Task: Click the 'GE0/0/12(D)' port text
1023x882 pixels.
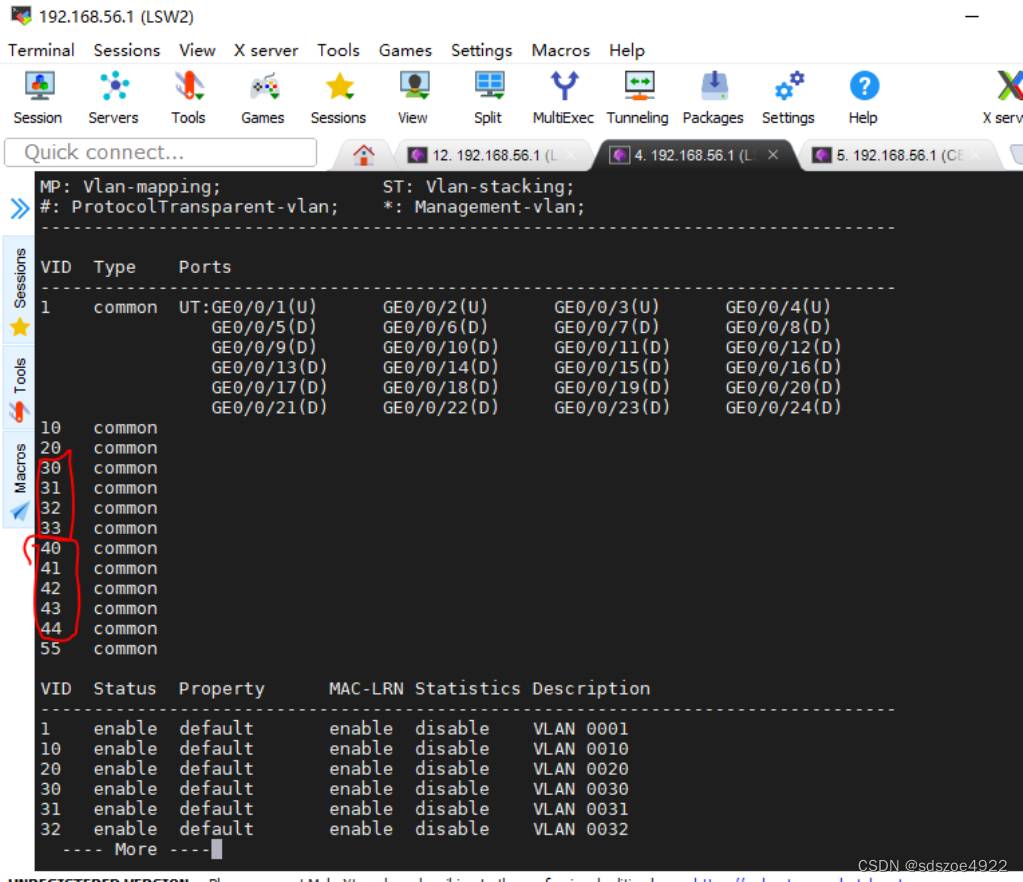Action: (x=784, y=347)
